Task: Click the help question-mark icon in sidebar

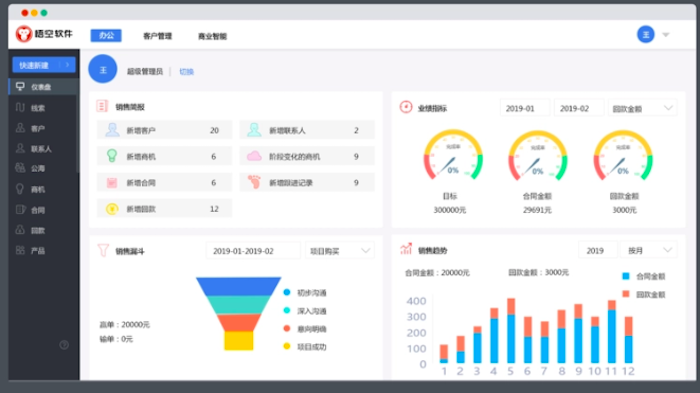Action: point(64,345)
